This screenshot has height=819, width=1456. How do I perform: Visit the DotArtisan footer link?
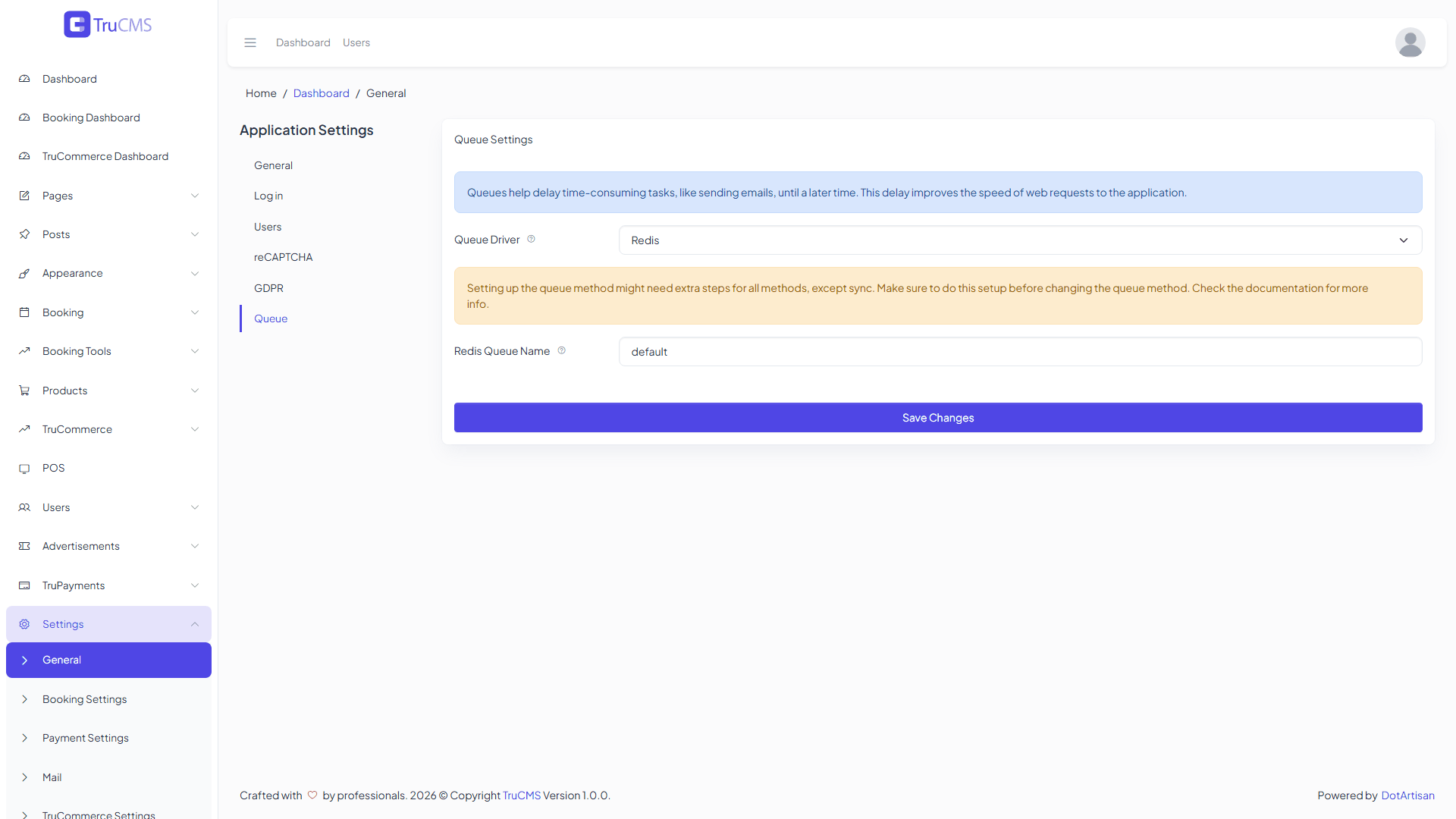(x=1407, y=795)
